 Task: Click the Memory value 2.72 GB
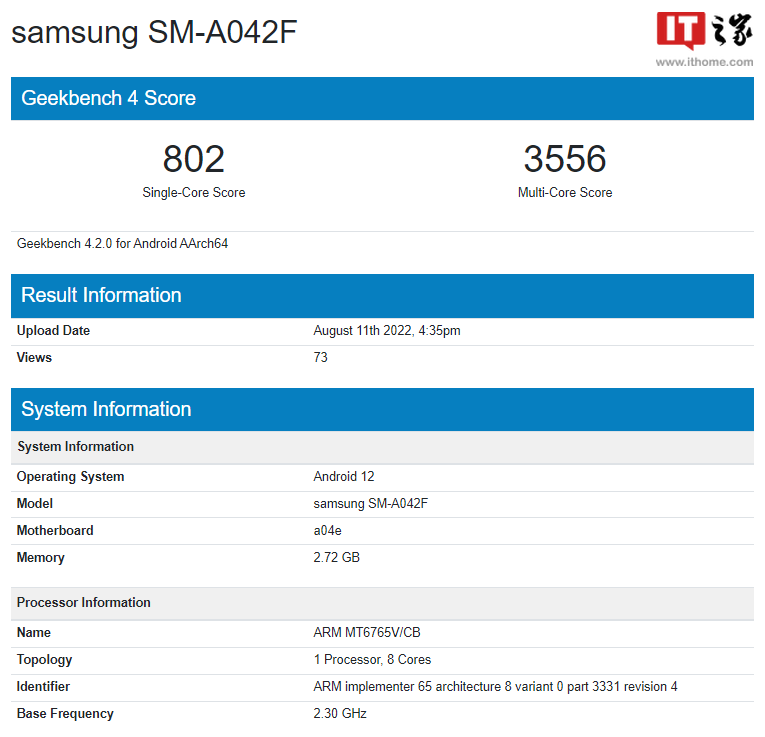pyautogui.click(x=336, y=558)
